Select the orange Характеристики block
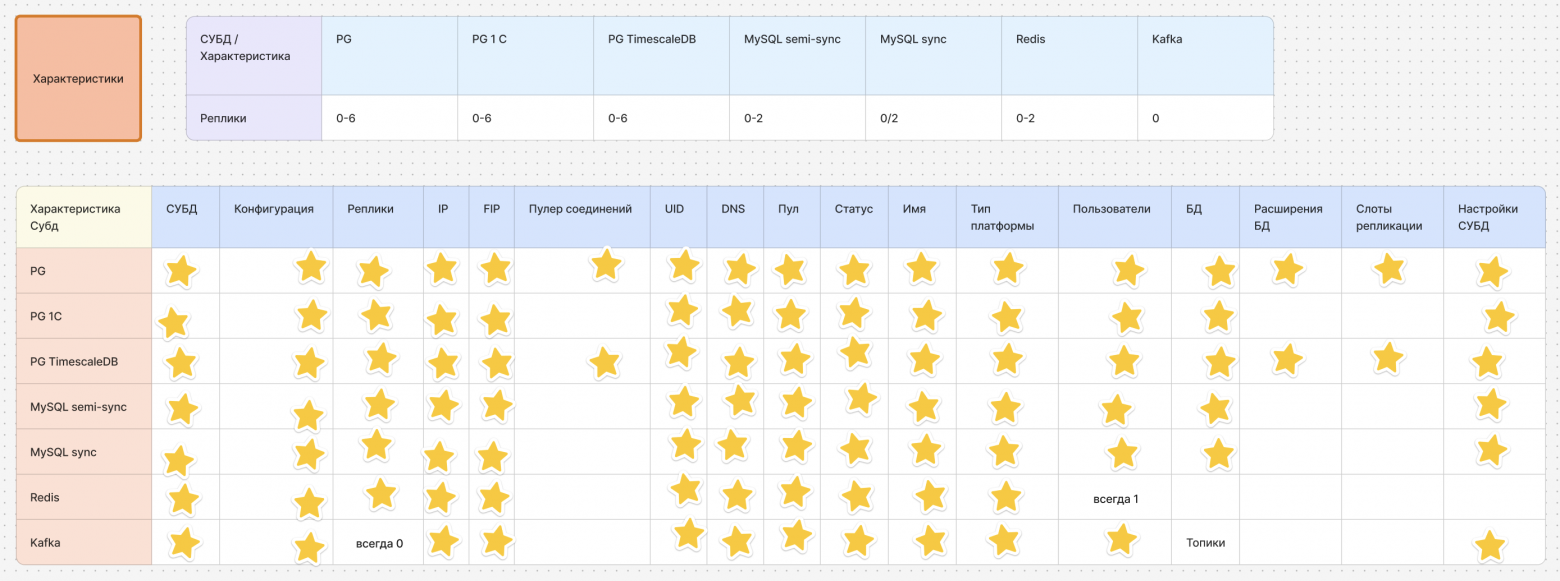 click(78, 78)
